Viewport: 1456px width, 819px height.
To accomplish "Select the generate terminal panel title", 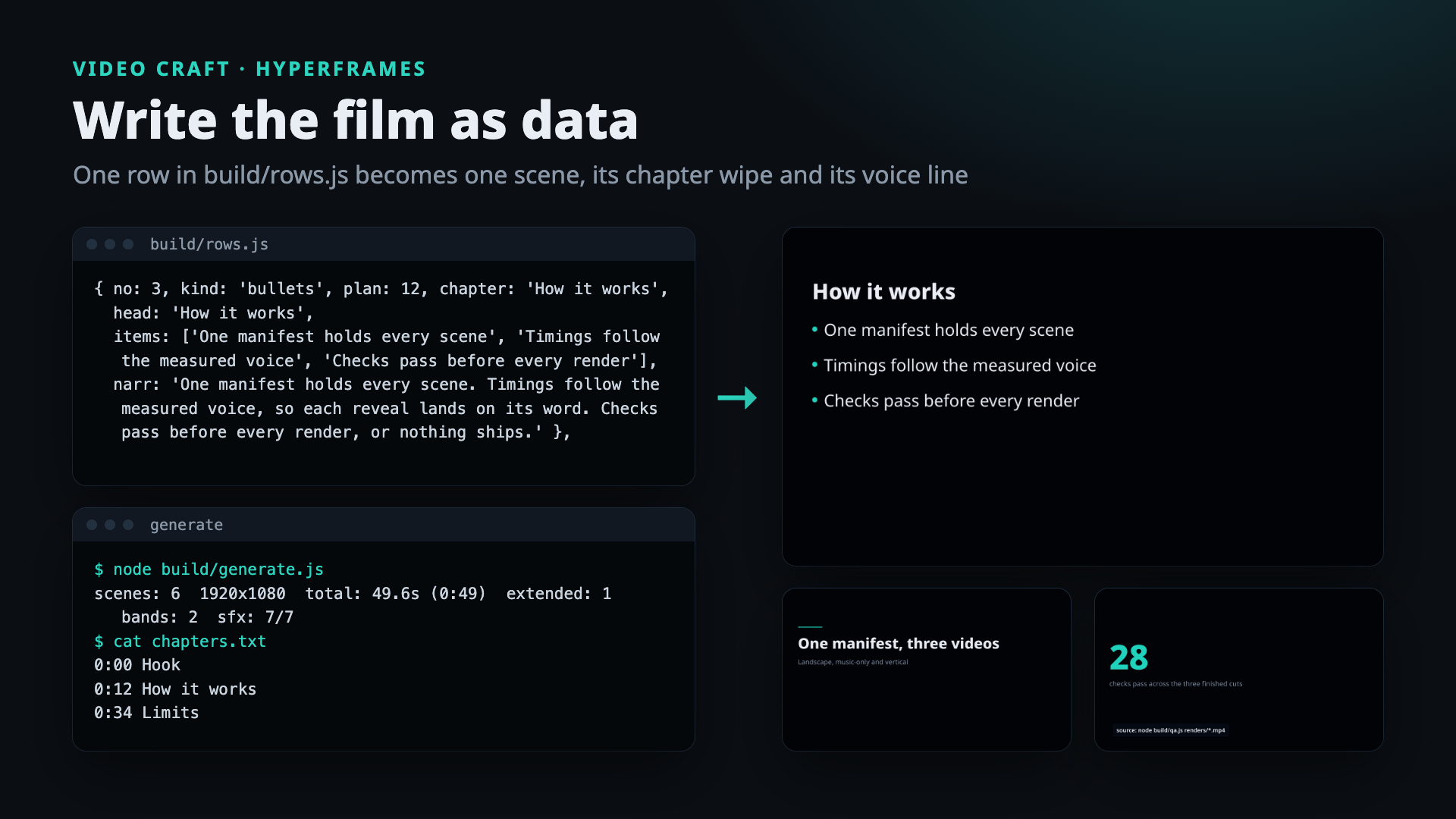I will (187, 525).
